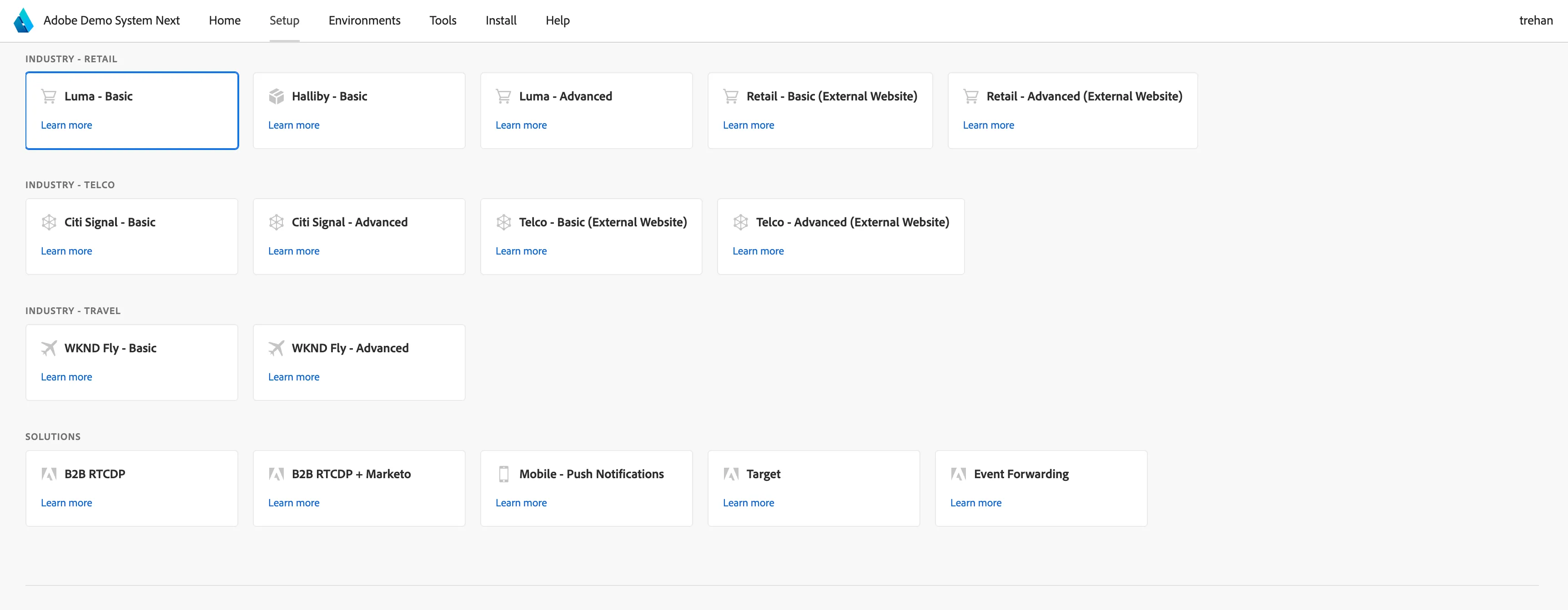
Task: Open Learn more under Citi Signal - Basic
Action: click(x=66, y=250)
